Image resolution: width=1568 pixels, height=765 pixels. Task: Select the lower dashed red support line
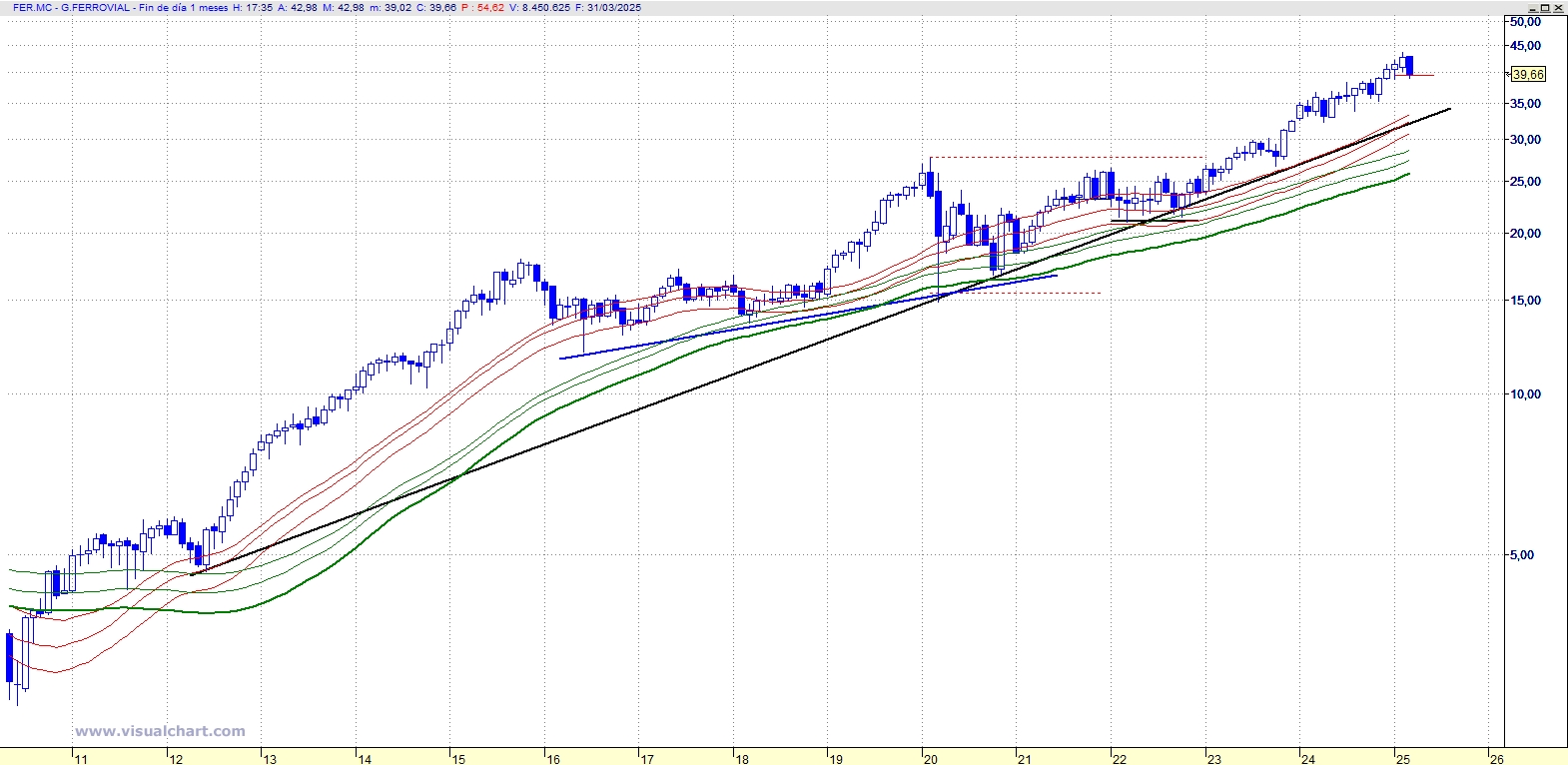pyautogui.click(x=1014, y=293)
